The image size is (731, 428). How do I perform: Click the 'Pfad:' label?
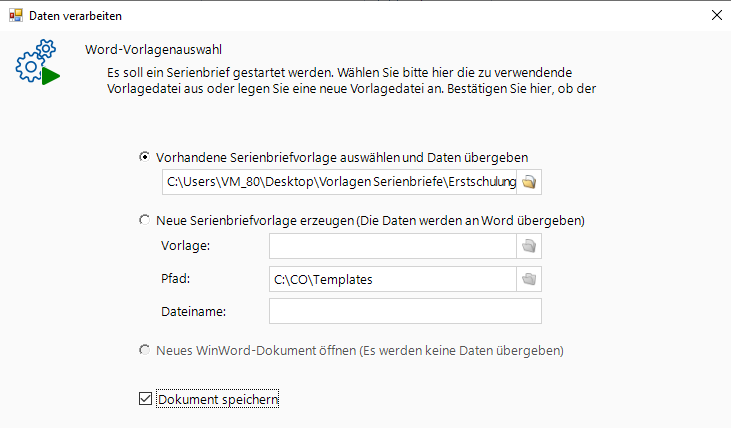pos(175,280)
